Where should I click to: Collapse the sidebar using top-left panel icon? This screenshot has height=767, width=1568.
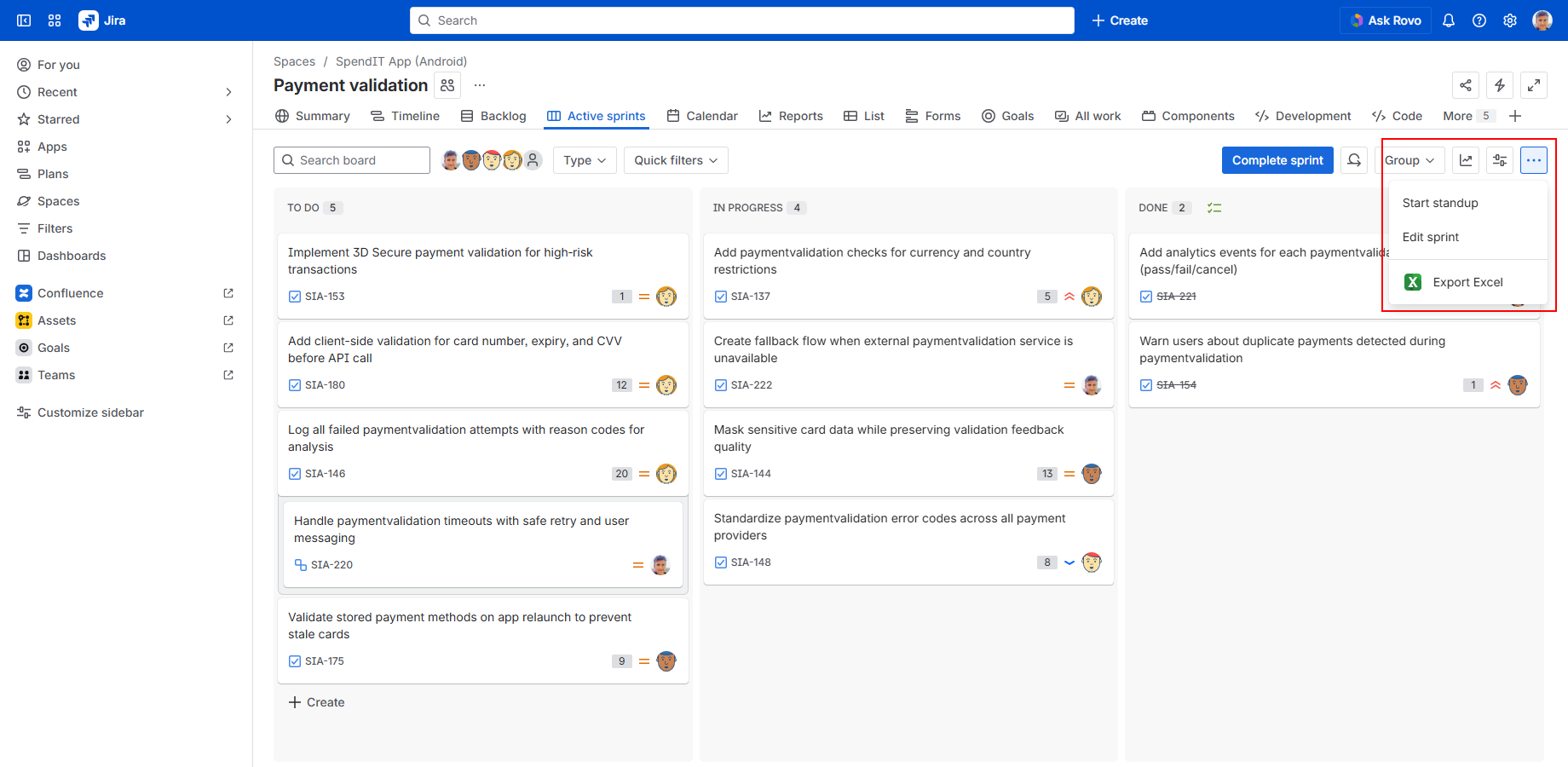coord(24,20)
